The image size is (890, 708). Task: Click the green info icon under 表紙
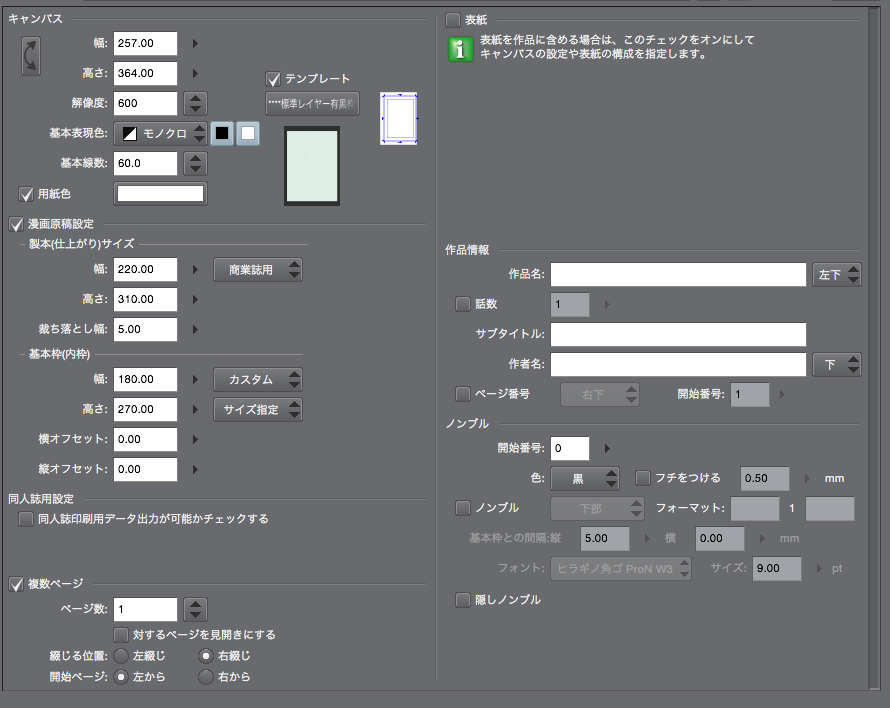point(460,49)
